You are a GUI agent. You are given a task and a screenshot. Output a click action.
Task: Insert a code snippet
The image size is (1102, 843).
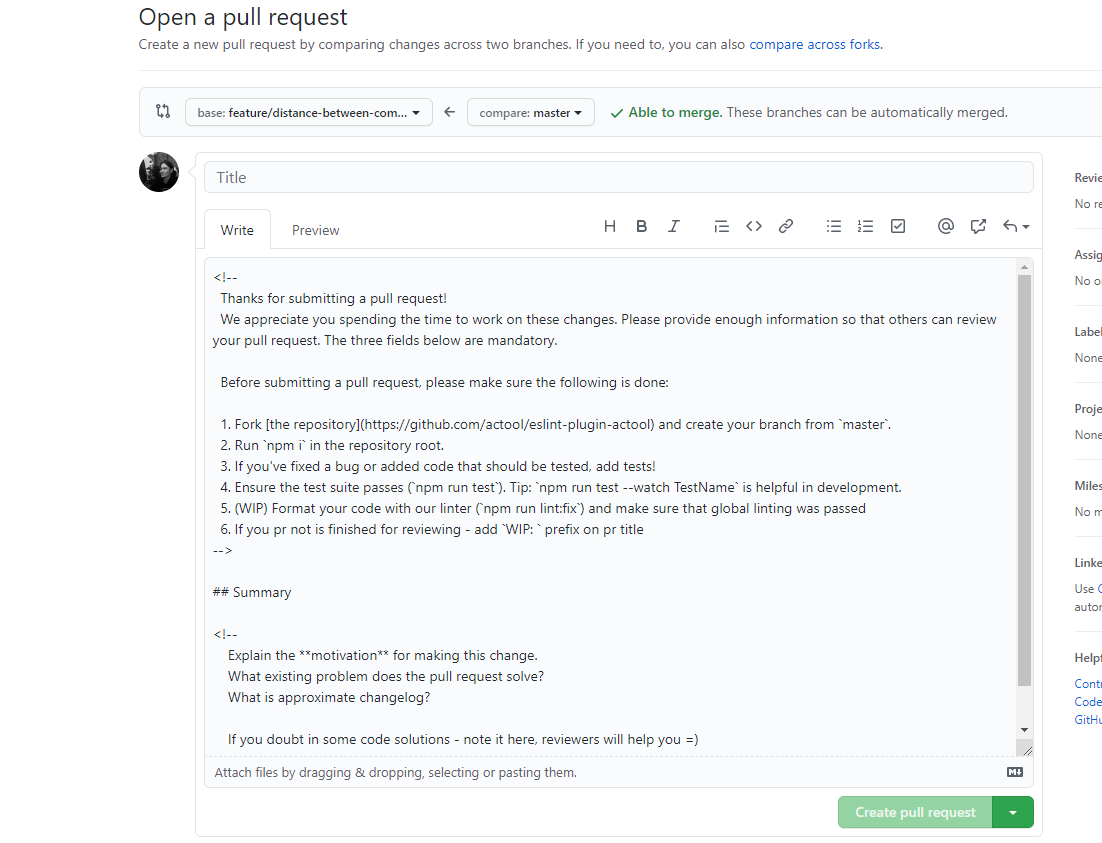(x=753, y=226)
